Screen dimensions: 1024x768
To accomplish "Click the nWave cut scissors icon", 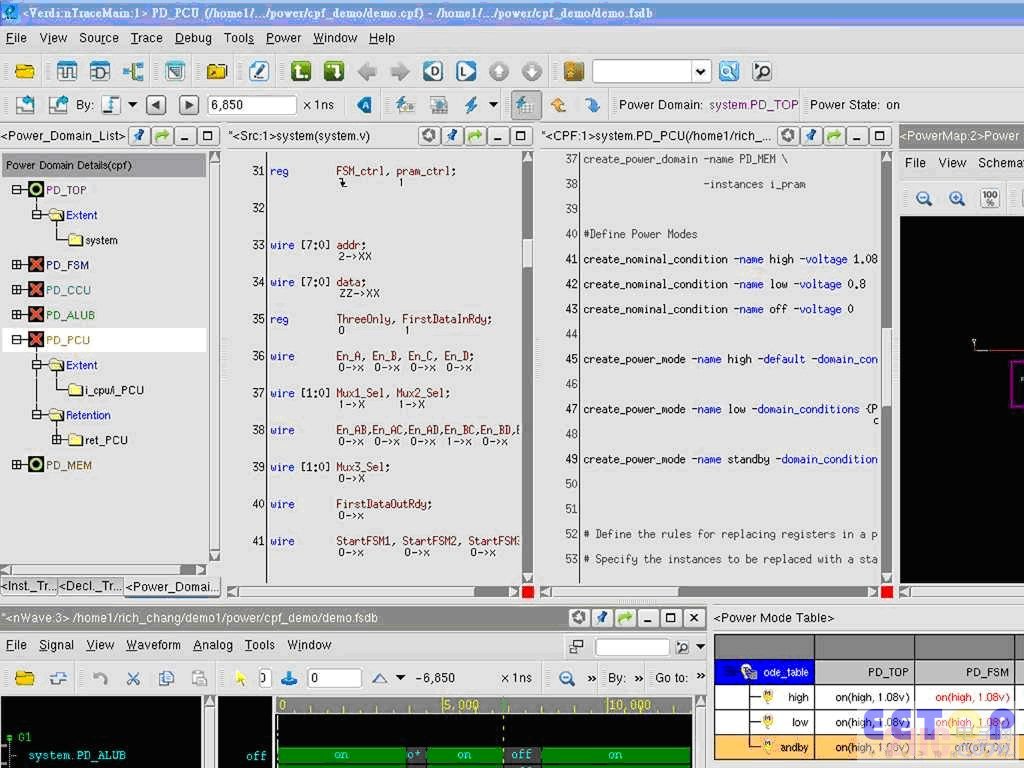I will (x=133, y=678).
